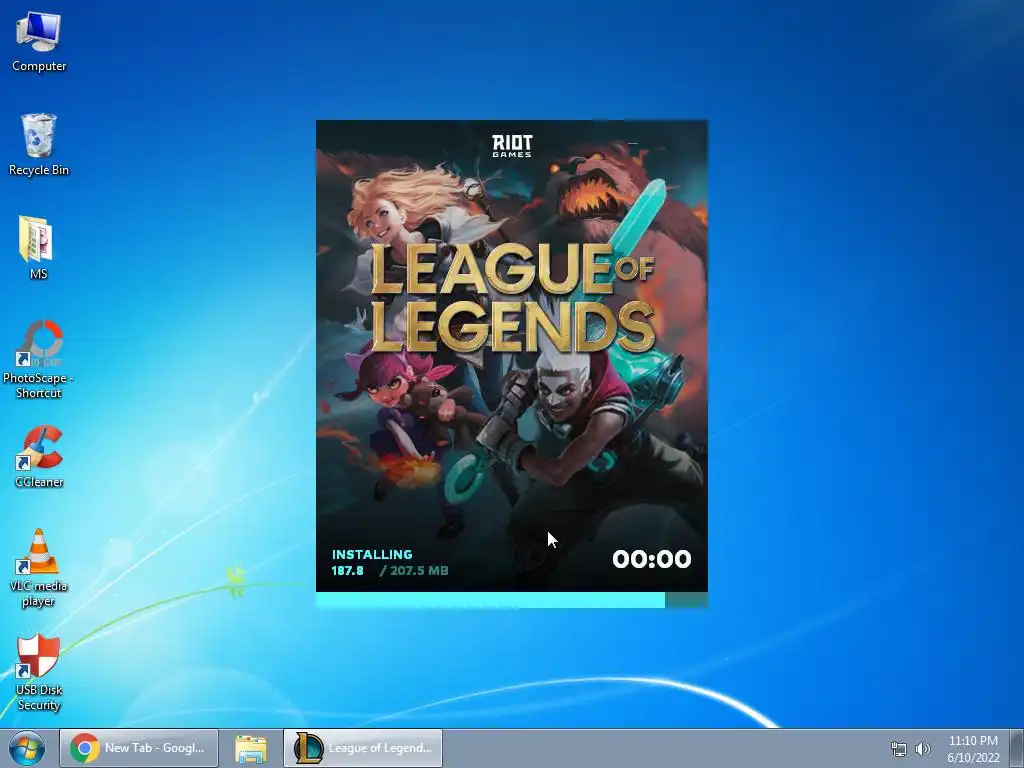Click the Show desktop strip at the taskbar end
Viewport: 1024px width, 768px height.
click(x=1017, y=748)
